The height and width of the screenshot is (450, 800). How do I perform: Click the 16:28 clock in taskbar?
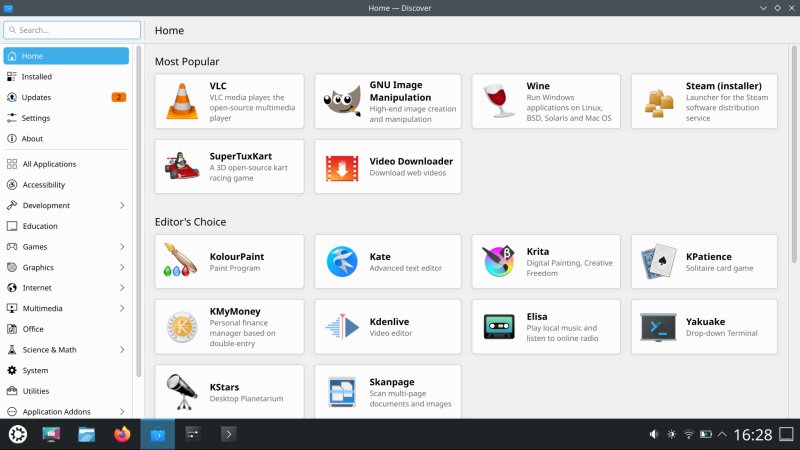tap(753, 435)
